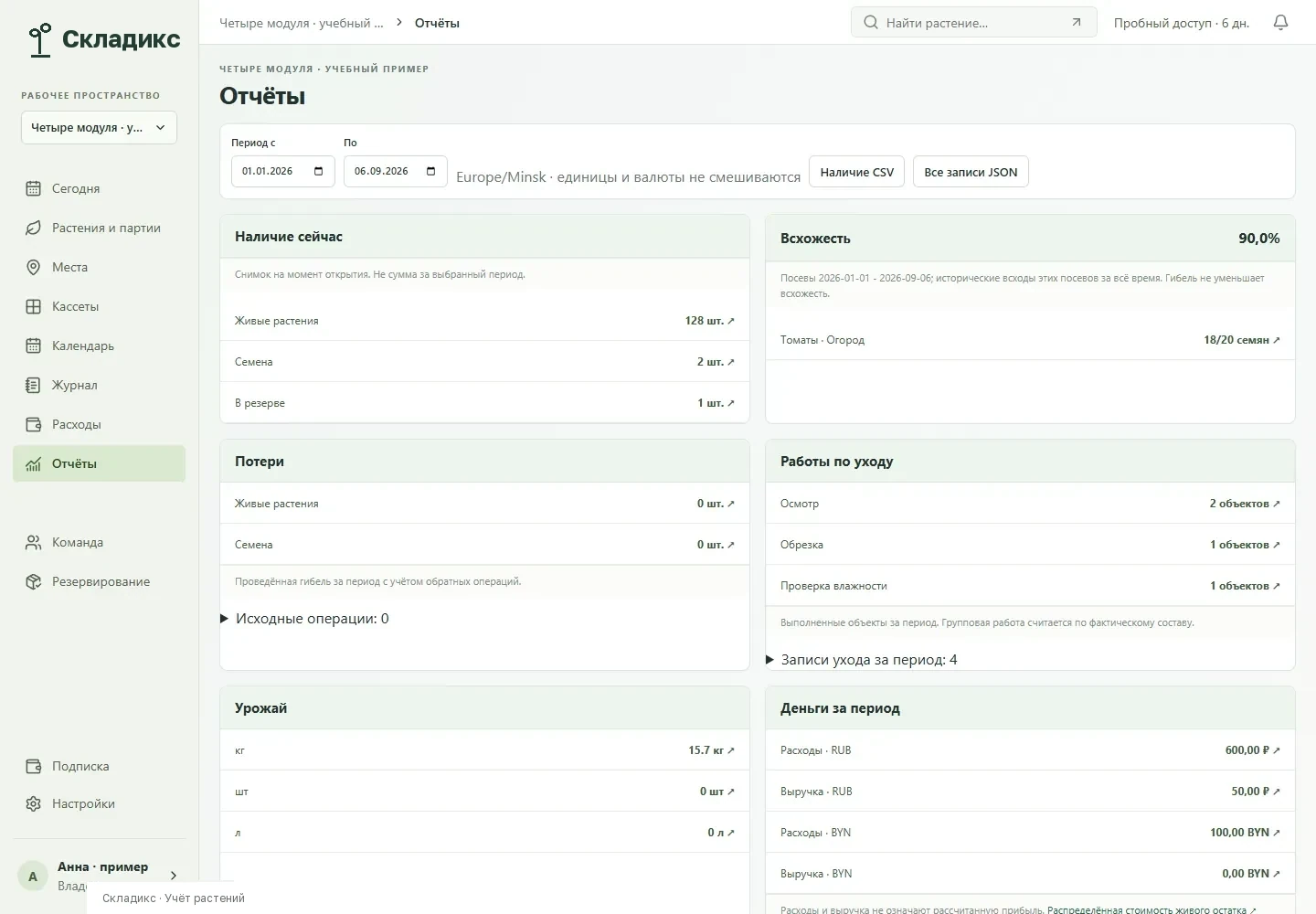
Task: Click breadcrumb Четыре модуля · учебный
Action: coord(302,23)
